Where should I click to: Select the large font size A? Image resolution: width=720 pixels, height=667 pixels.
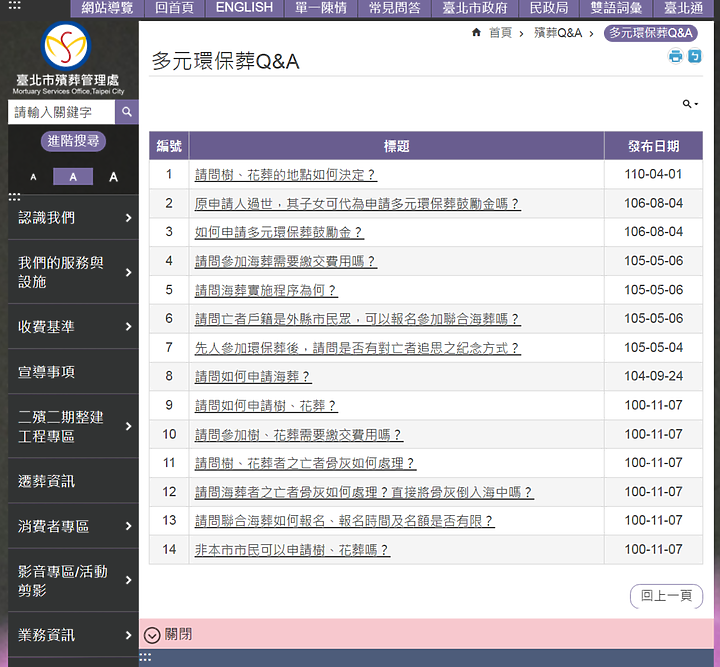tap(113, 177)
